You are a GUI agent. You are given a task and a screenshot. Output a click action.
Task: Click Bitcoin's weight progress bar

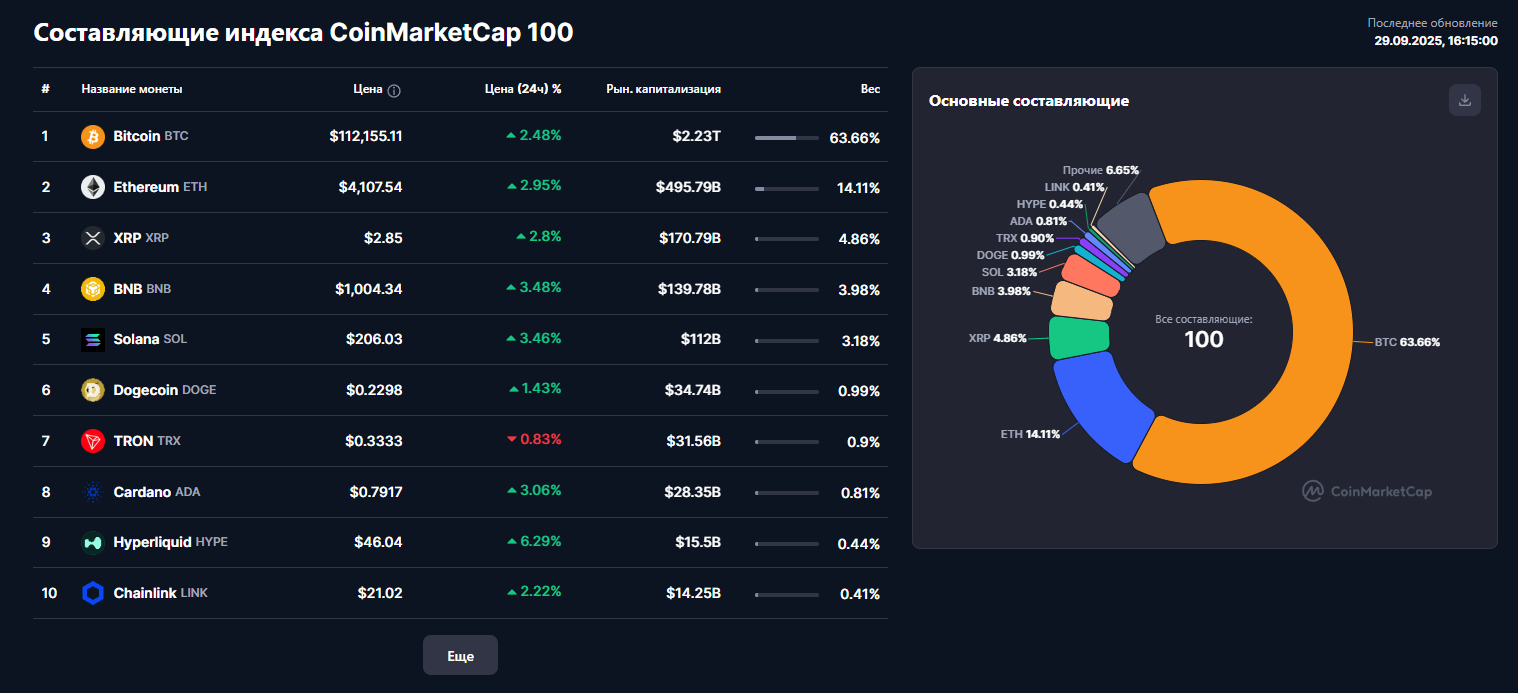(x=786, y=138)
